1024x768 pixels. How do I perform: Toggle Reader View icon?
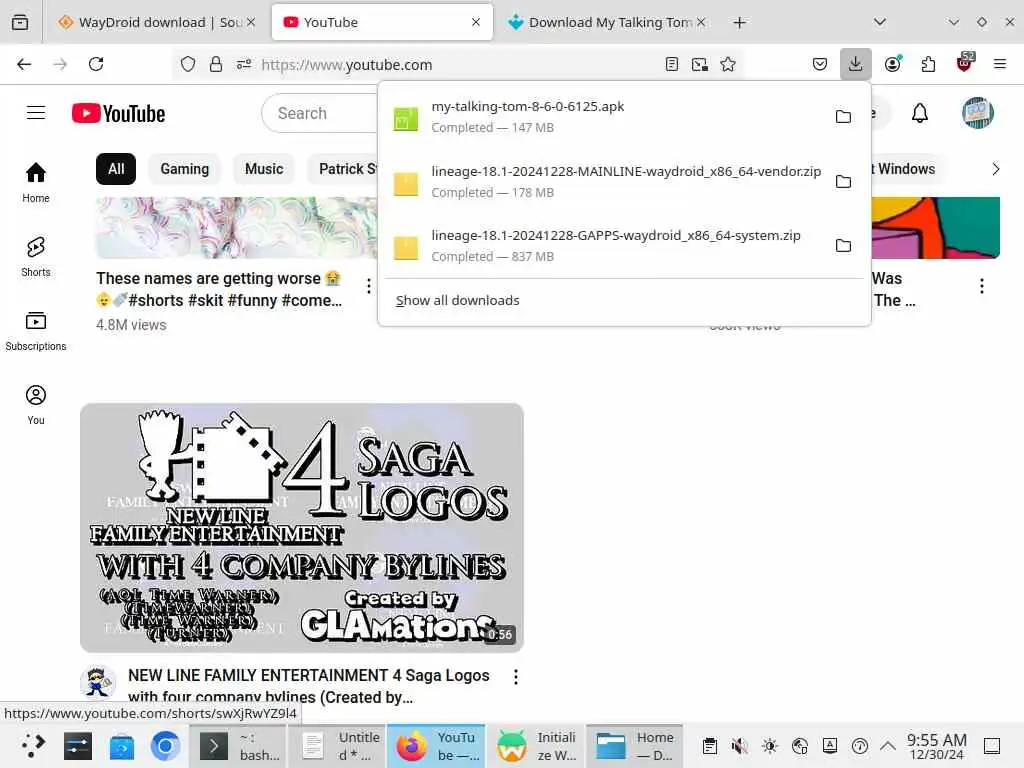coord(671,64)
